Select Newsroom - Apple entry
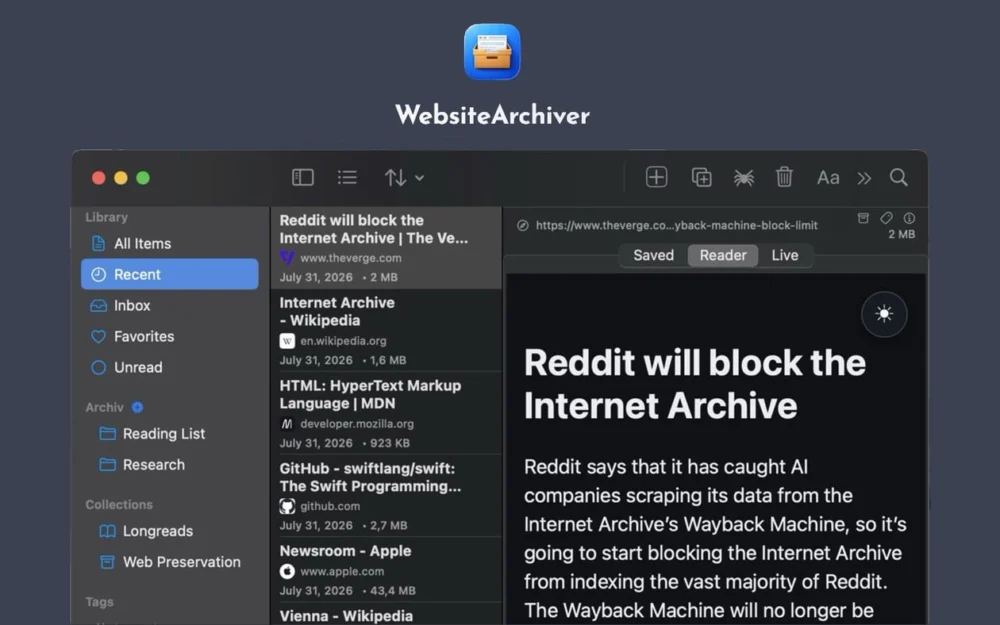 pos(386,570)
